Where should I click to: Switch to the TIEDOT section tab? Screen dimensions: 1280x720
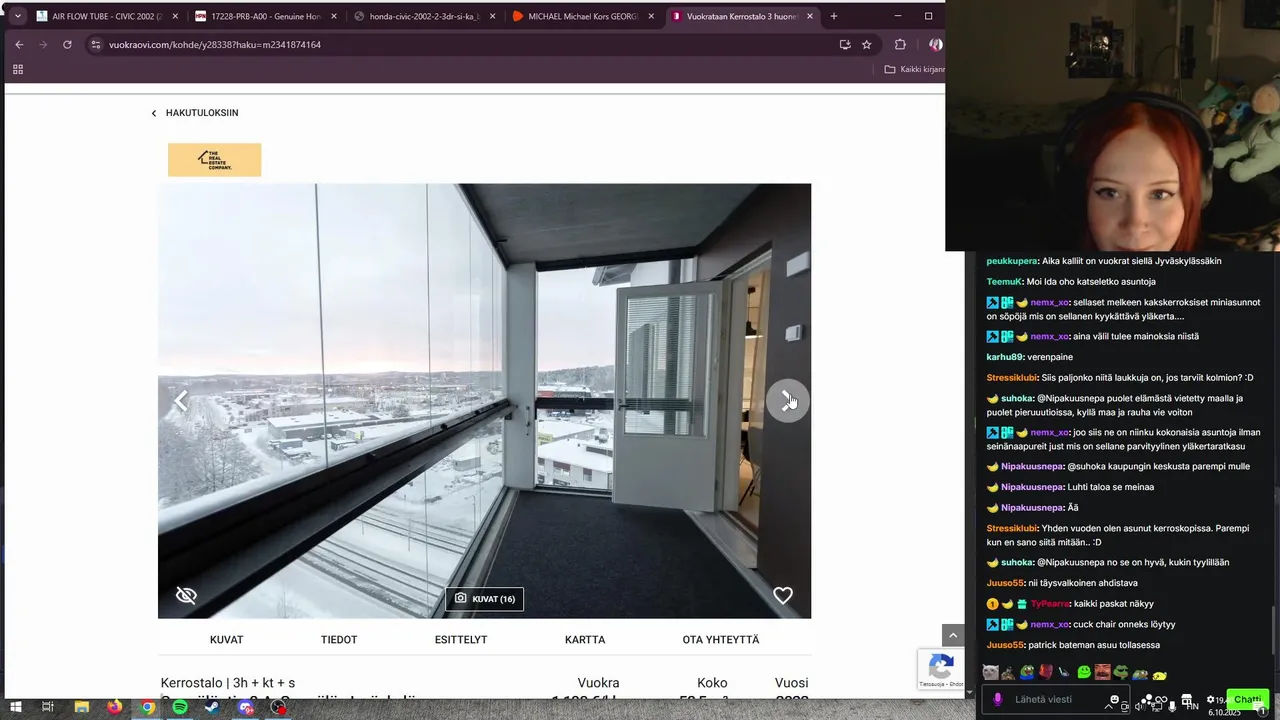(x=339, y=639)
